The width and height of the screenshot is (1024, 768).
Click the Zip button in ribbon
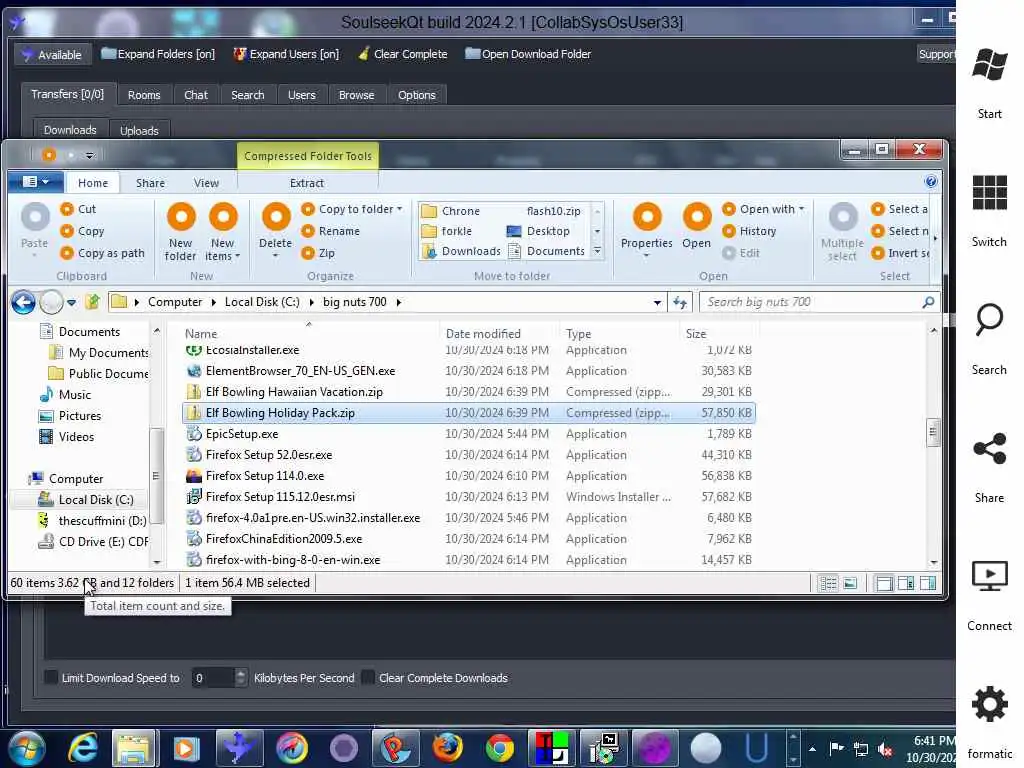[319, 253]
